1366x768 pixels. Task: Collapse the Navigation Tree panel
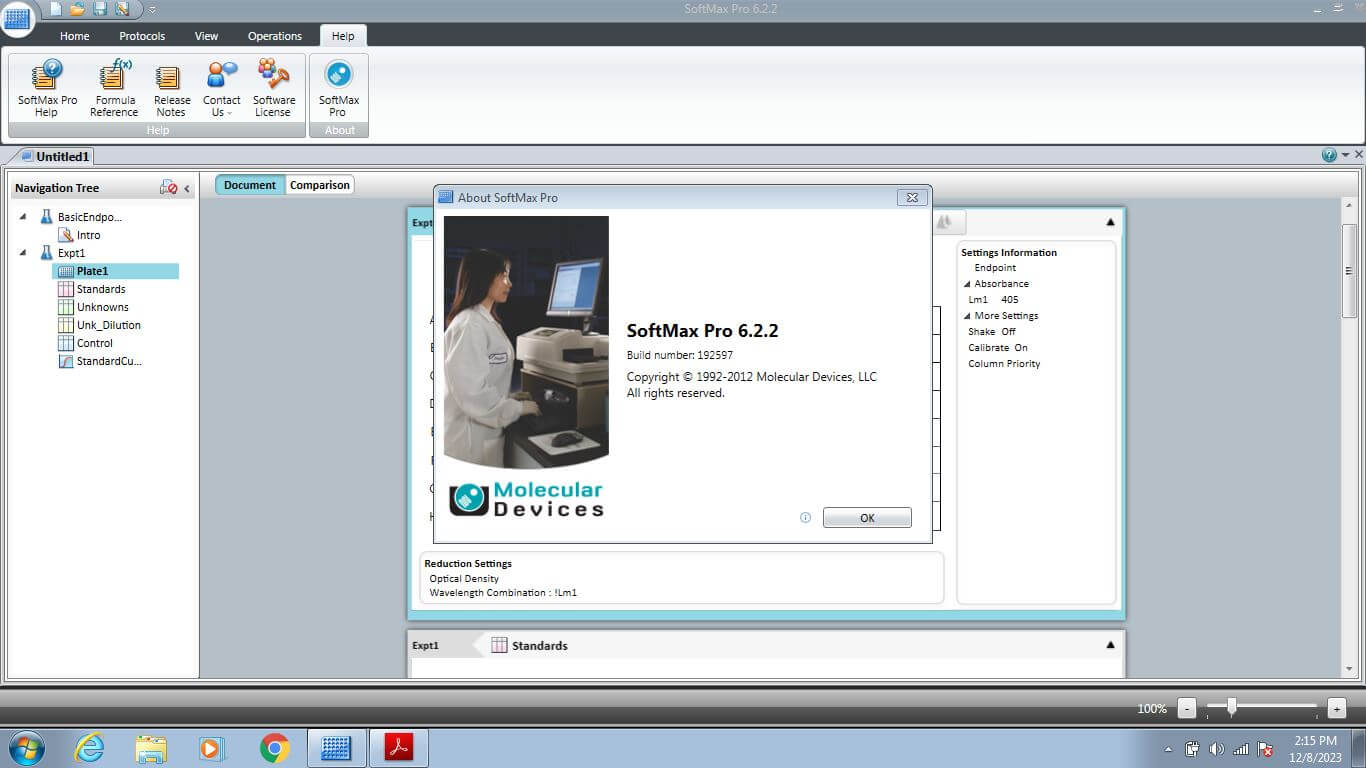pyautogui.click(x=187, y=188)
